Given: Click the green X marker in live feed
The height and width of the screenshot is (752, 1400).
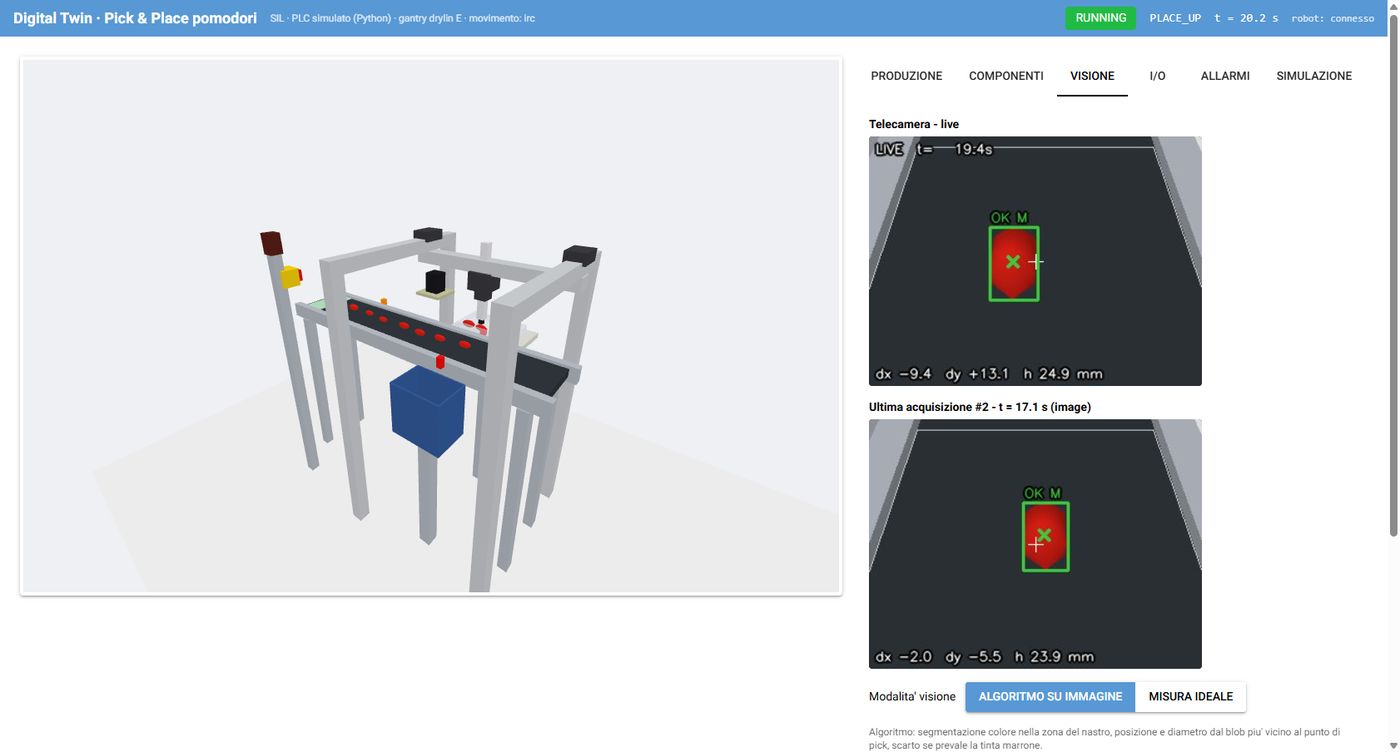Looking at the screenshot, I should 1013,261.
